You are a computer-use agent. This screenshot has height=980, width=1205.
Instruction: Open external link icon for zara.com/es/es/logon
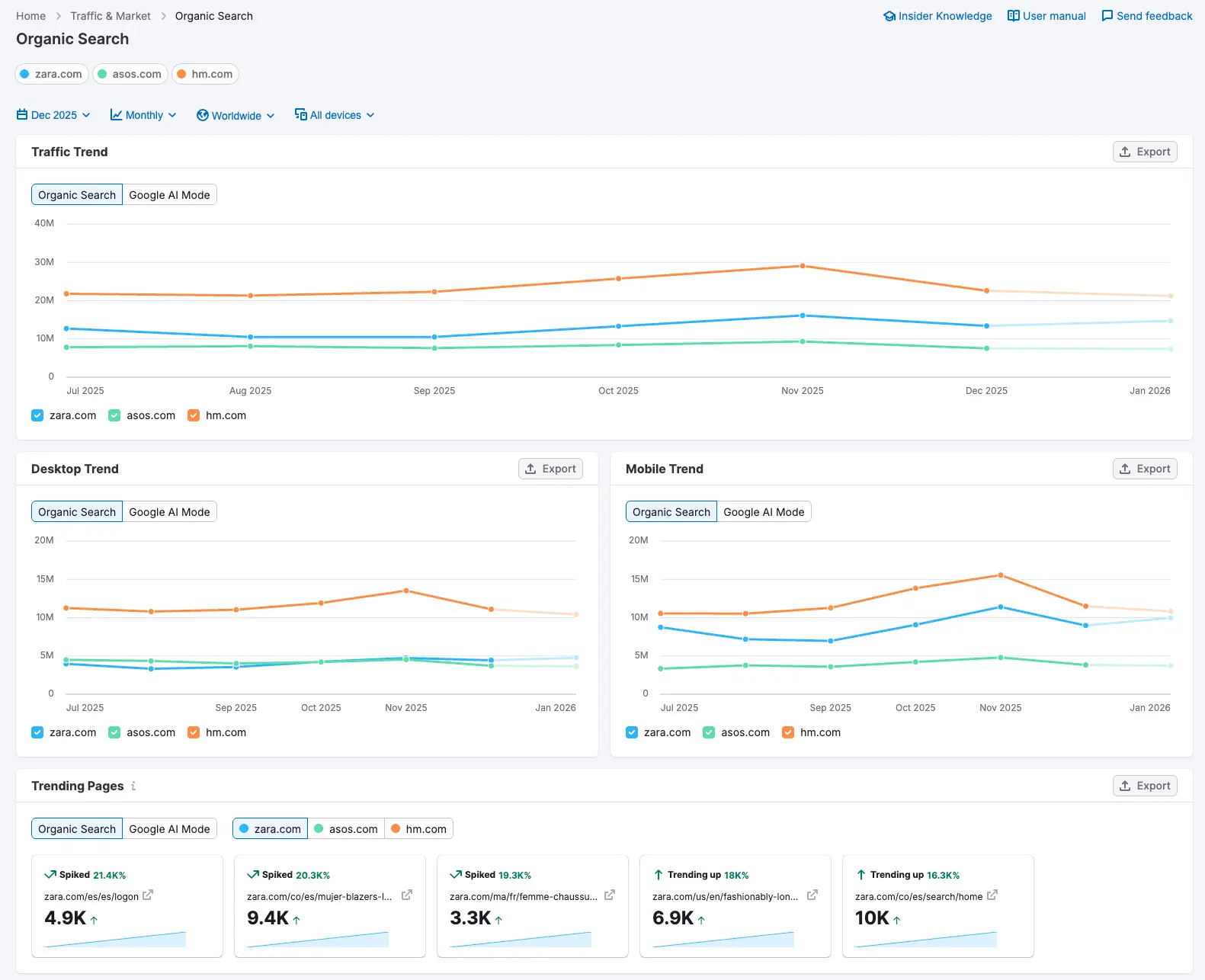(148, 895)
